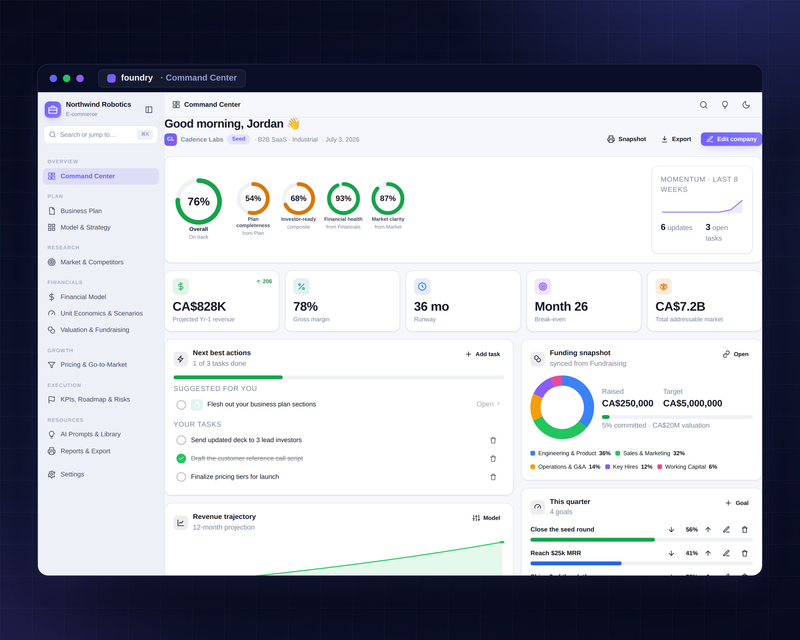Click the lightning icon beside Next best actions
800x640 pixels.
pyautogui.click(x=181, y=359)
